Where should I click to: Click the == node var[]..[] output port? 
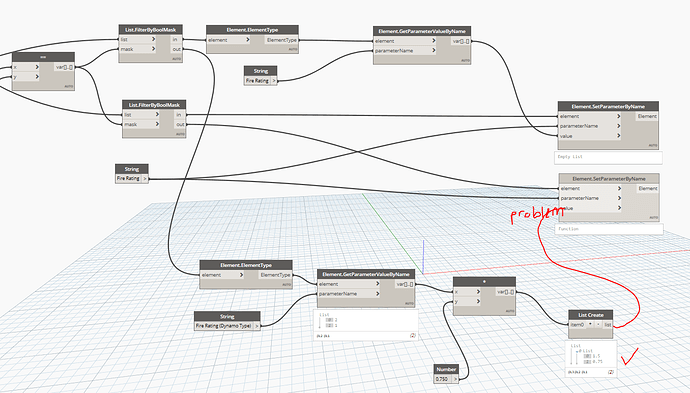[64, 67]
